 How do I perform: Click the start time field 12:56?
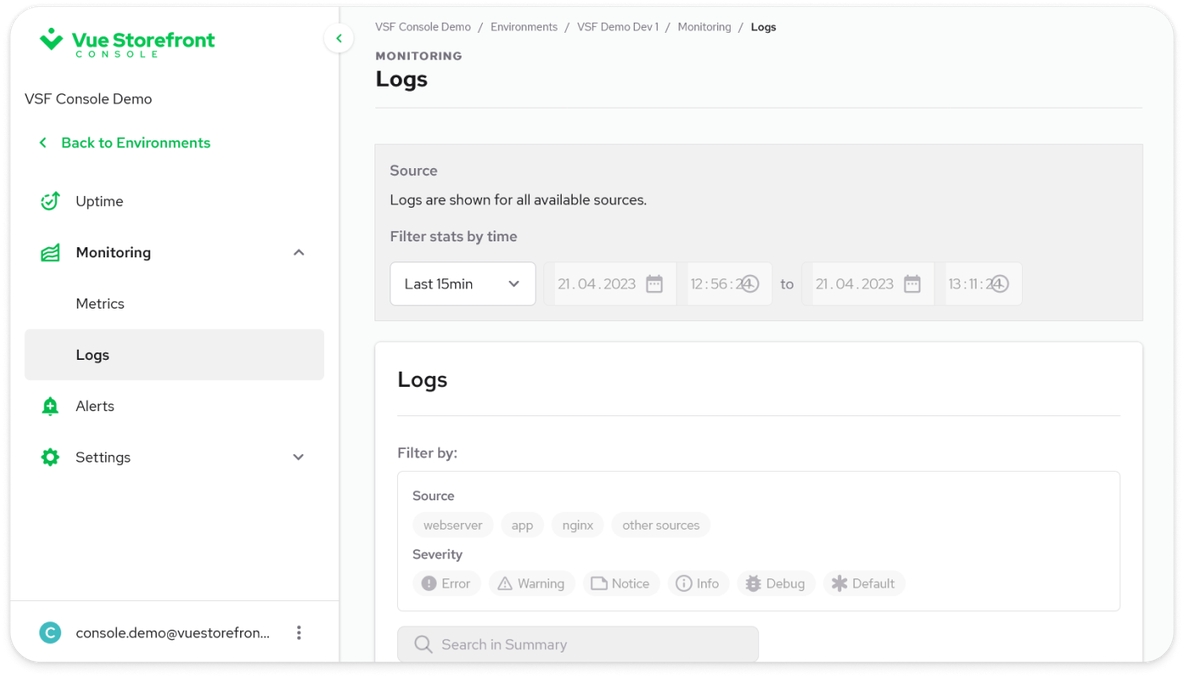[726, 284]
